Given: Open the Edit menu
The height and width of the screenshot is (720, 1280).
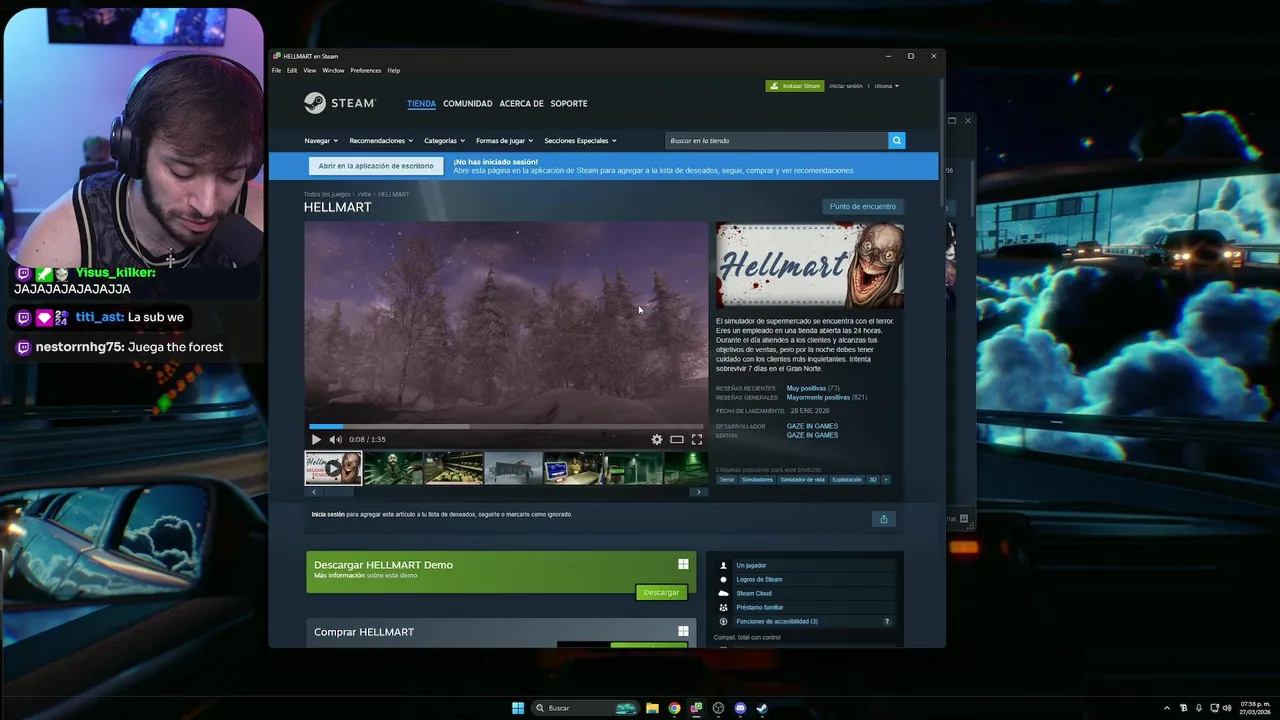Looking at the screenshot, I should 292,70.
